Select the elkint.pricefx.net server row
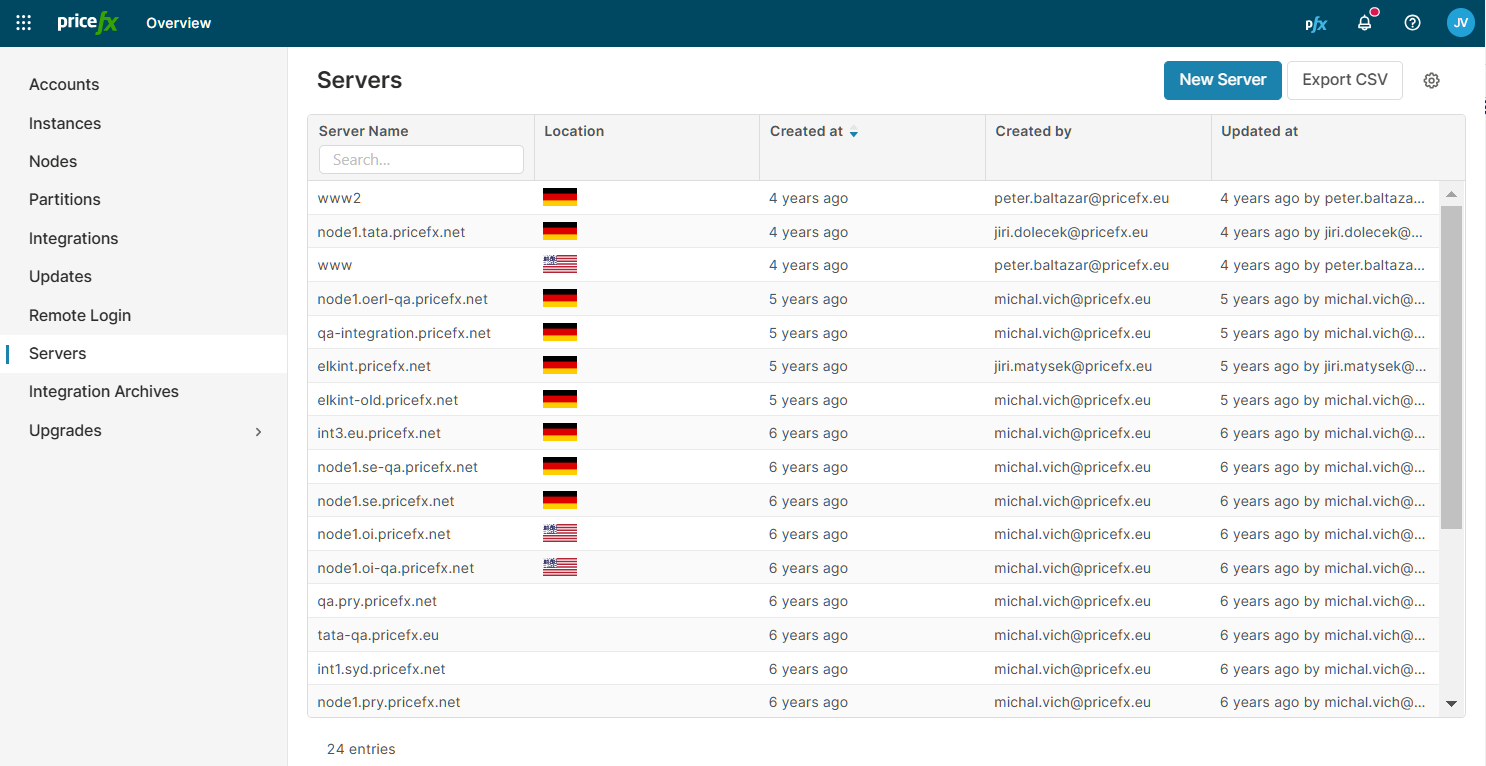Viewport: 1486px width, 766px height. pos(374,367)
